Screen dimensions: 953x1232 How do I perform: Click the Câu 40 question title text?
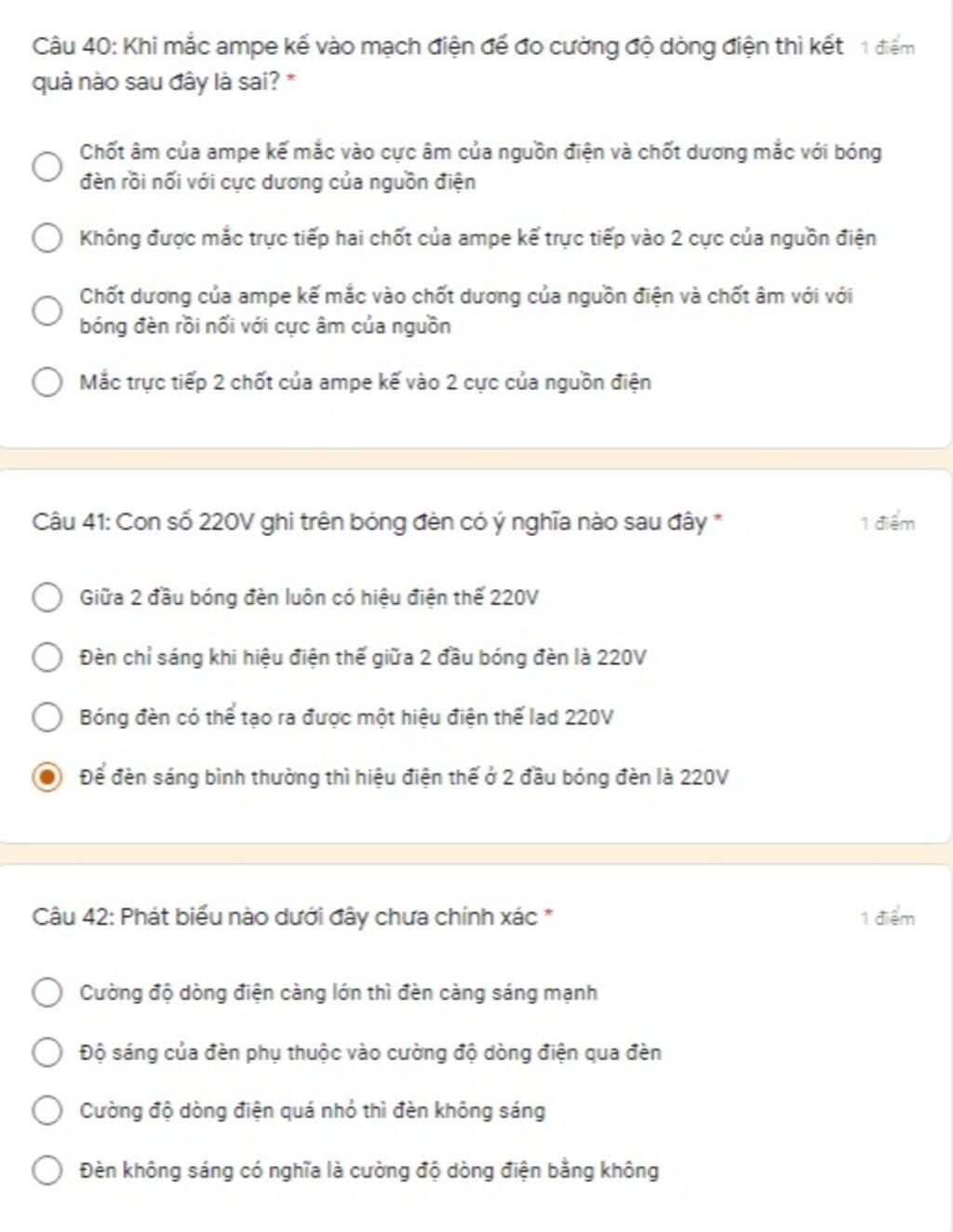point(437,64)
